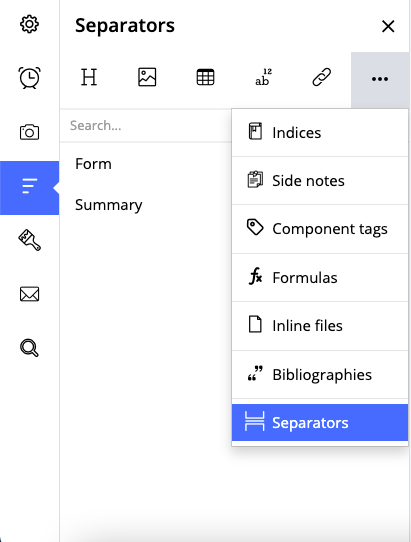
Task: Show images list via picture icon
Action: 147,77
